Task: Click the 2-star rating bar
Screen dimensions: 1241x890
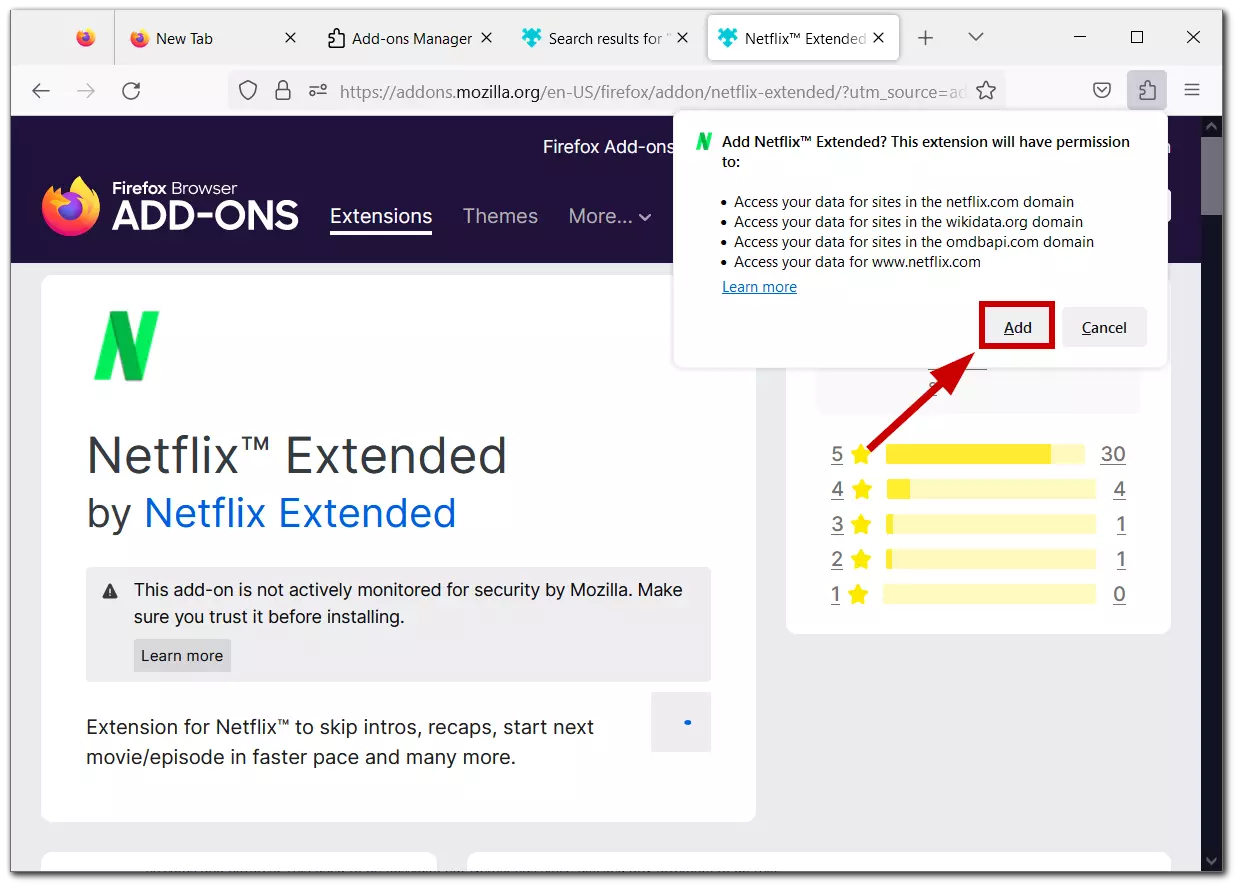Action: click(991, 559)
